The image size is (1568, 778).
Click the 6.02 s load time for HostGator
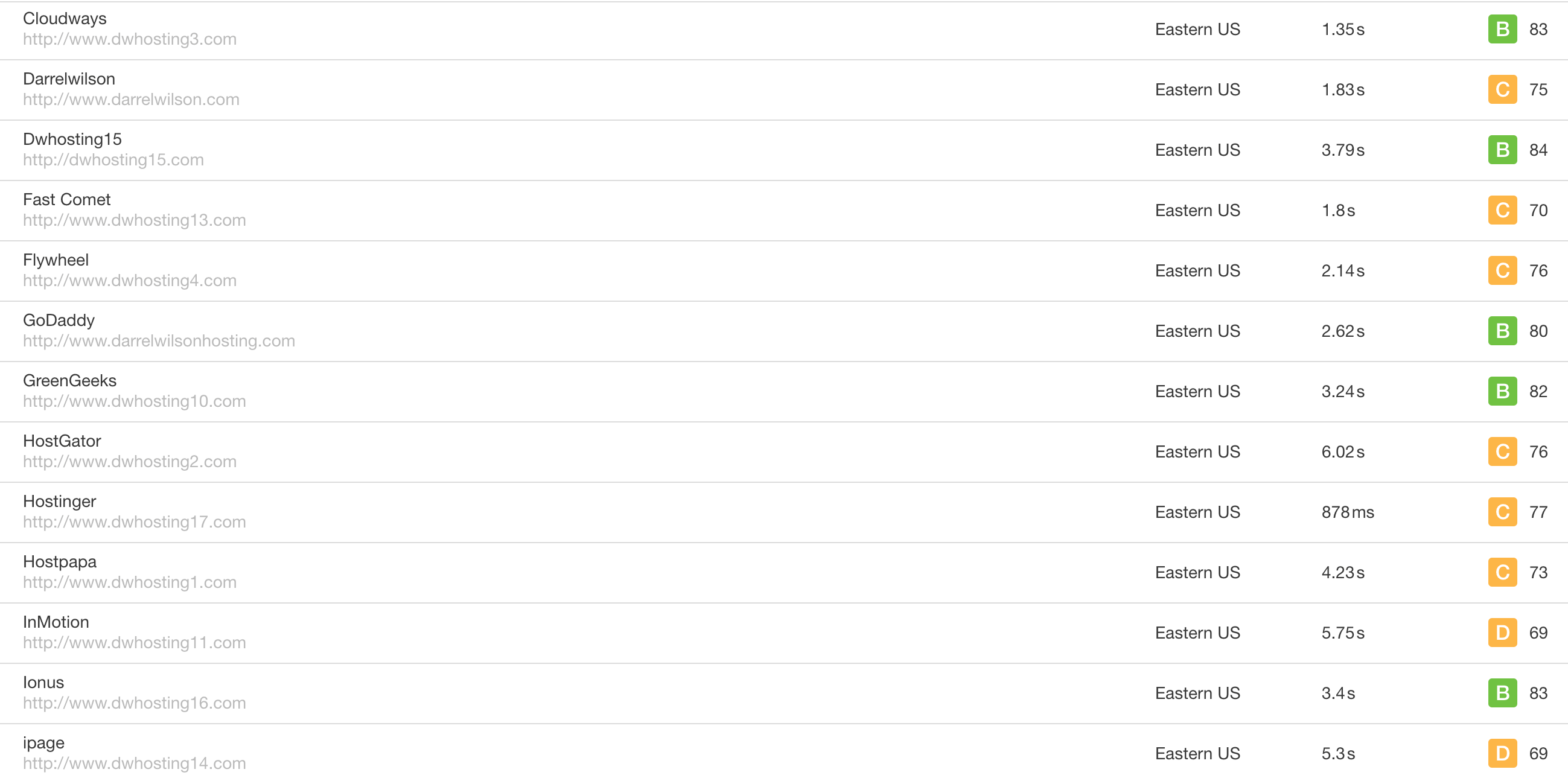[x=1343, y=451]
